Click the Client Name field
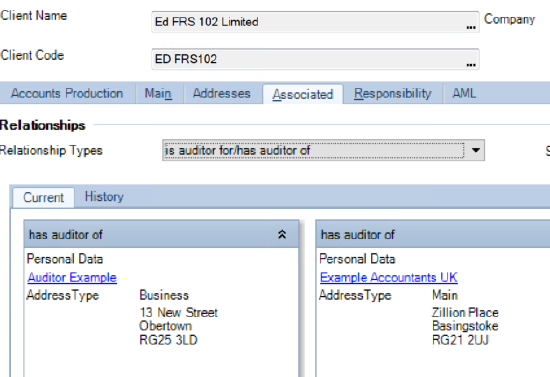This screenshot has height=377, width=550. (x=315, y=22)
